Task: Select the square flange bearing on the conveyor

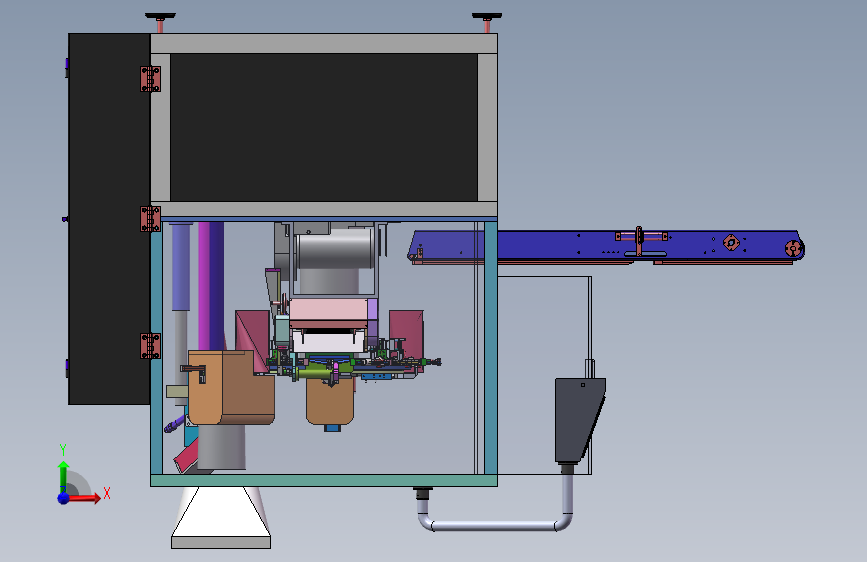Action: 731,242
